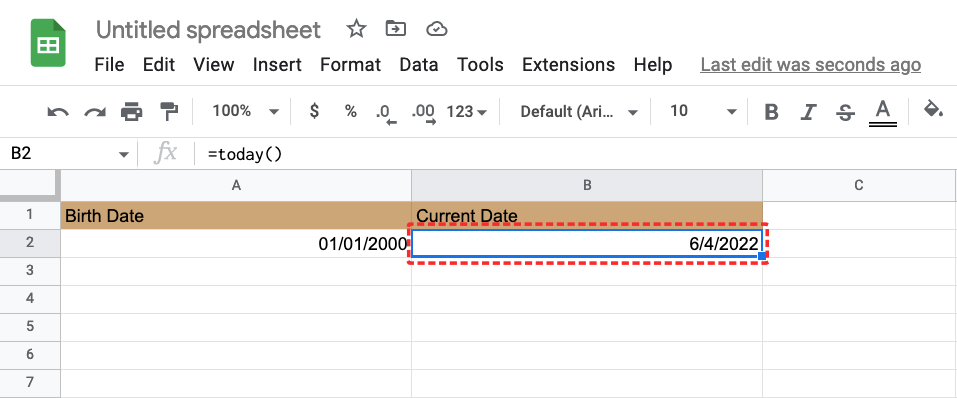The image size is (957, 398).
Task: Select the Paint format roller icon
Action: tap(169, 112)
